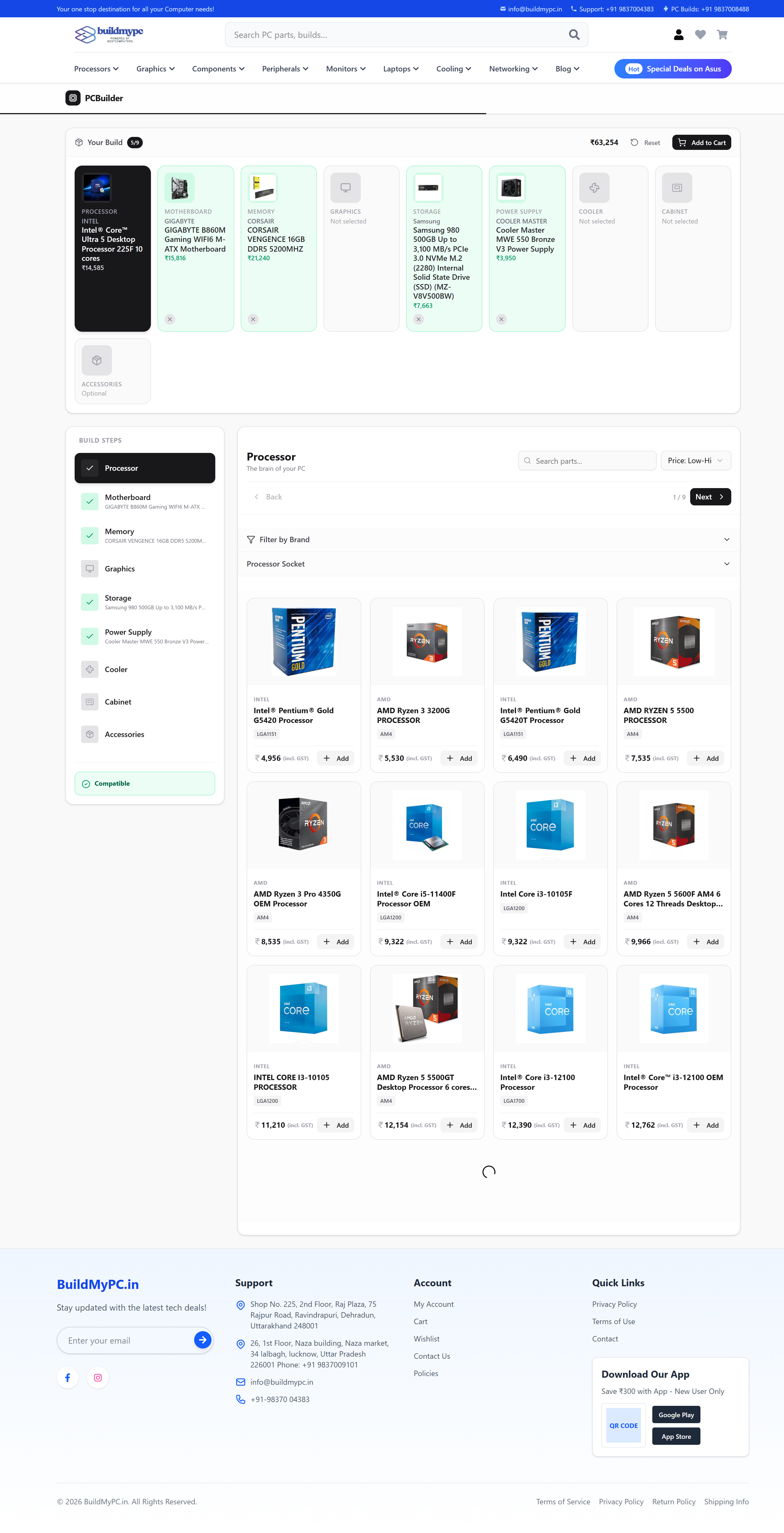Submit newsletter email with arrow button
This screenshot has width=784, height=1533.
(202, 1340)
